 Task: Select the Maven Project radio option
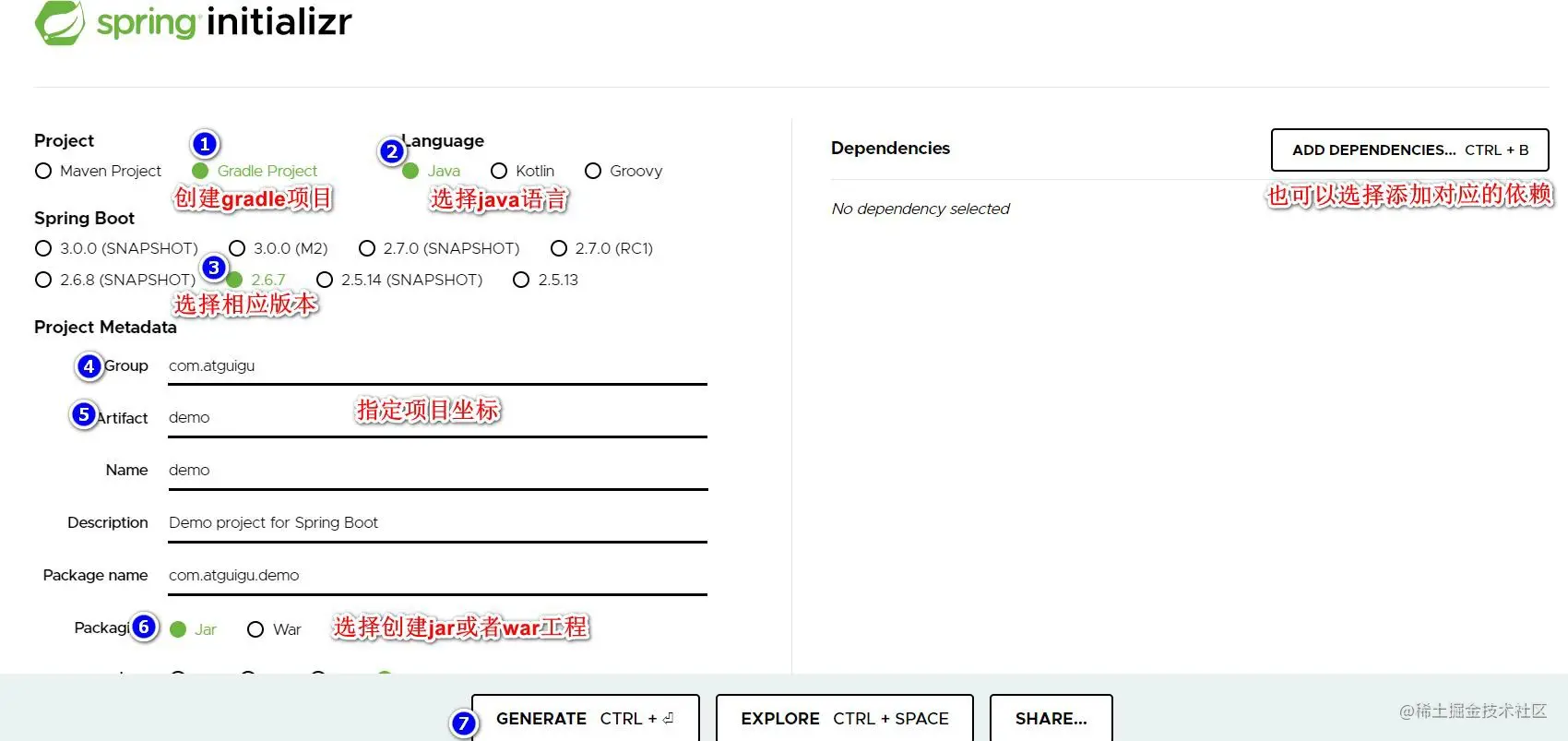pyautogui.click(x=98, y=171)
